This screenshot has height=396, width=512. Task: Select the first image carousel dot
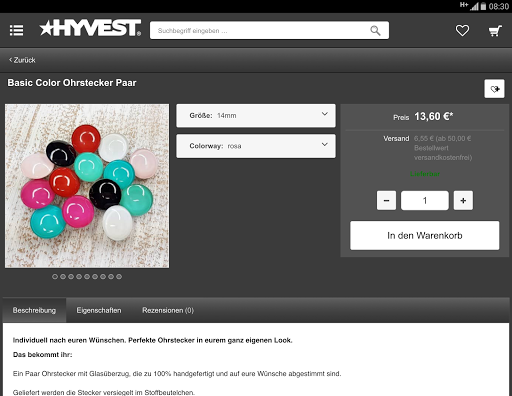tap(55, 277)
